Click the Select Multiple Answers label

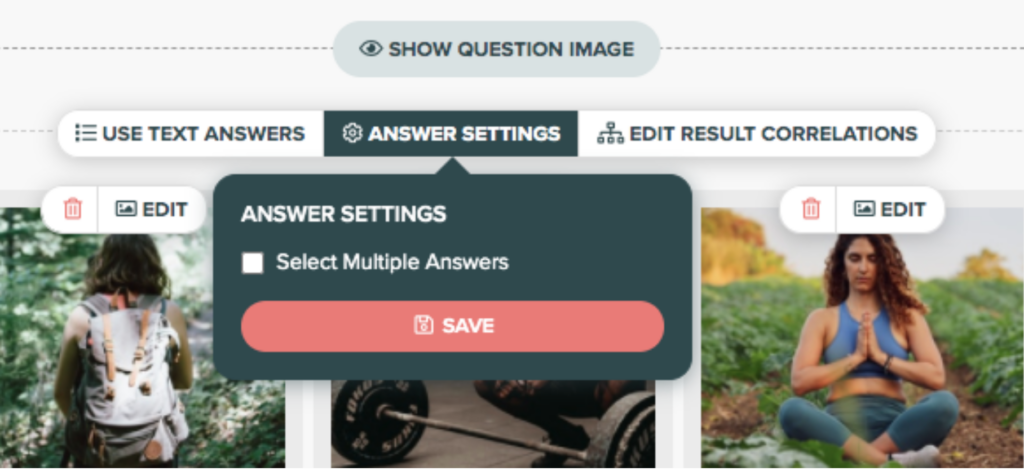coord(392,263)
